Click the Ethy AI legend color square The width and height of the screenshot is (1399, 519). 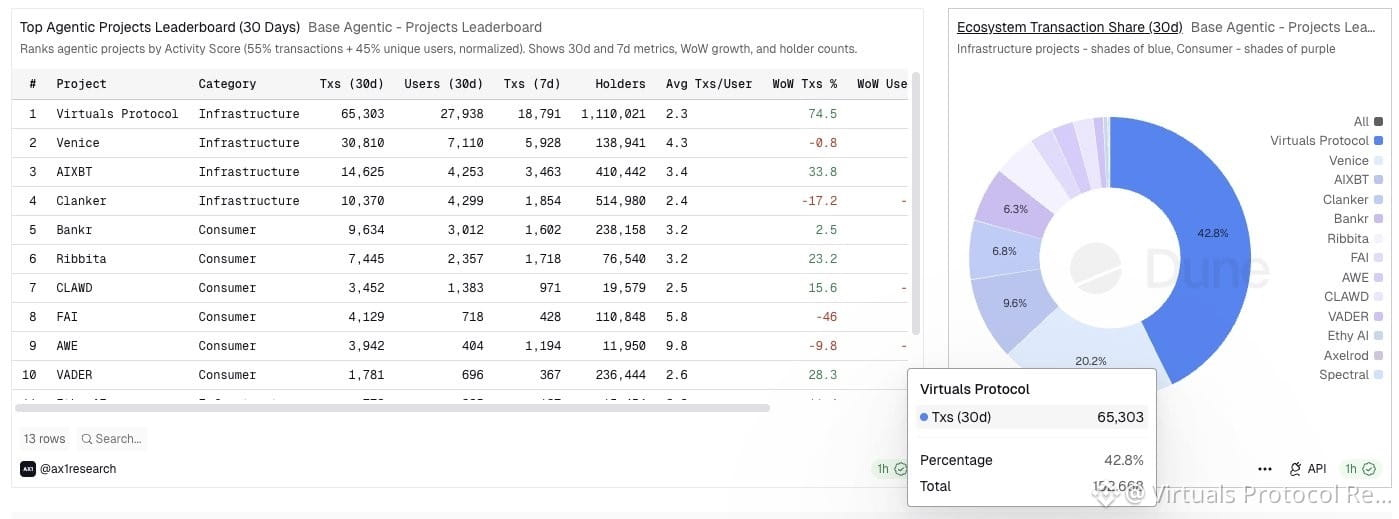click(x=1379, y=336)
